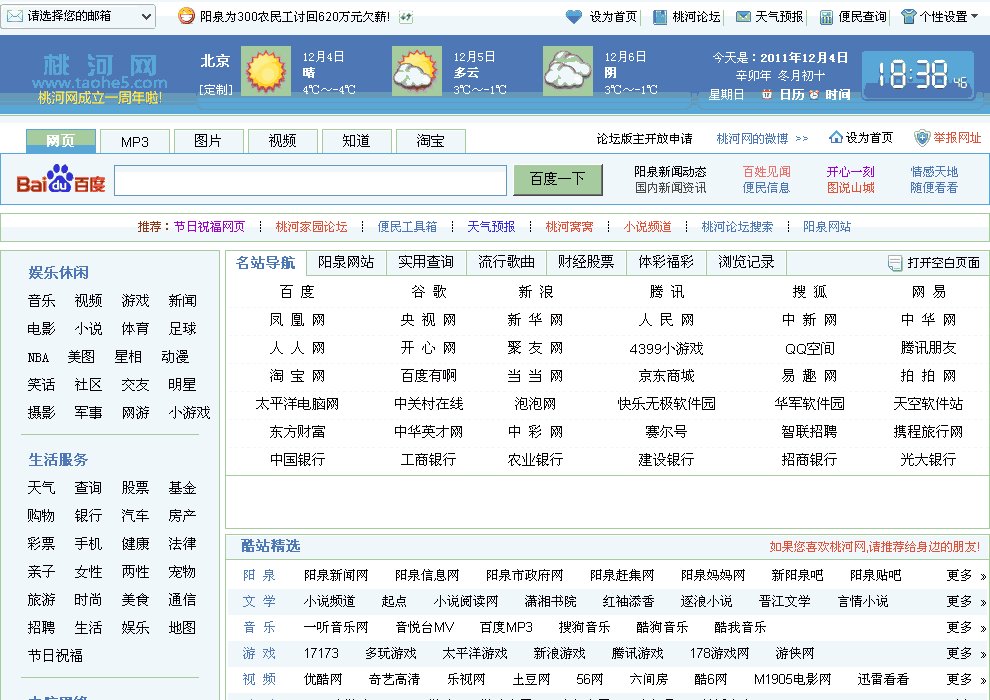Click the overcast weather icon for 12月6日
This screenshot has height=700, width=990.
pyautogui.click(x=567, y=68)
